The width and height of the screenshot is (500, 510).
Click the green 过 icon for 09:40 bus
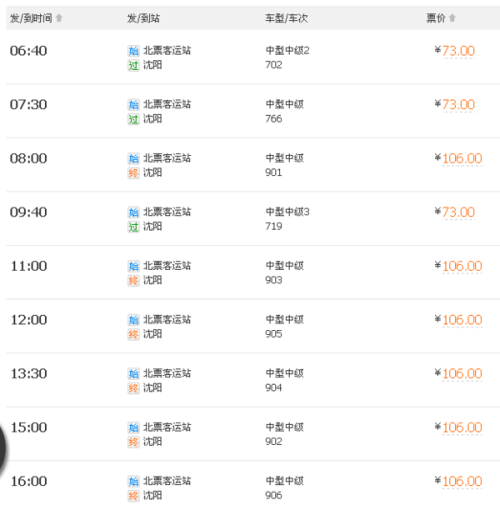coord(133,227)
